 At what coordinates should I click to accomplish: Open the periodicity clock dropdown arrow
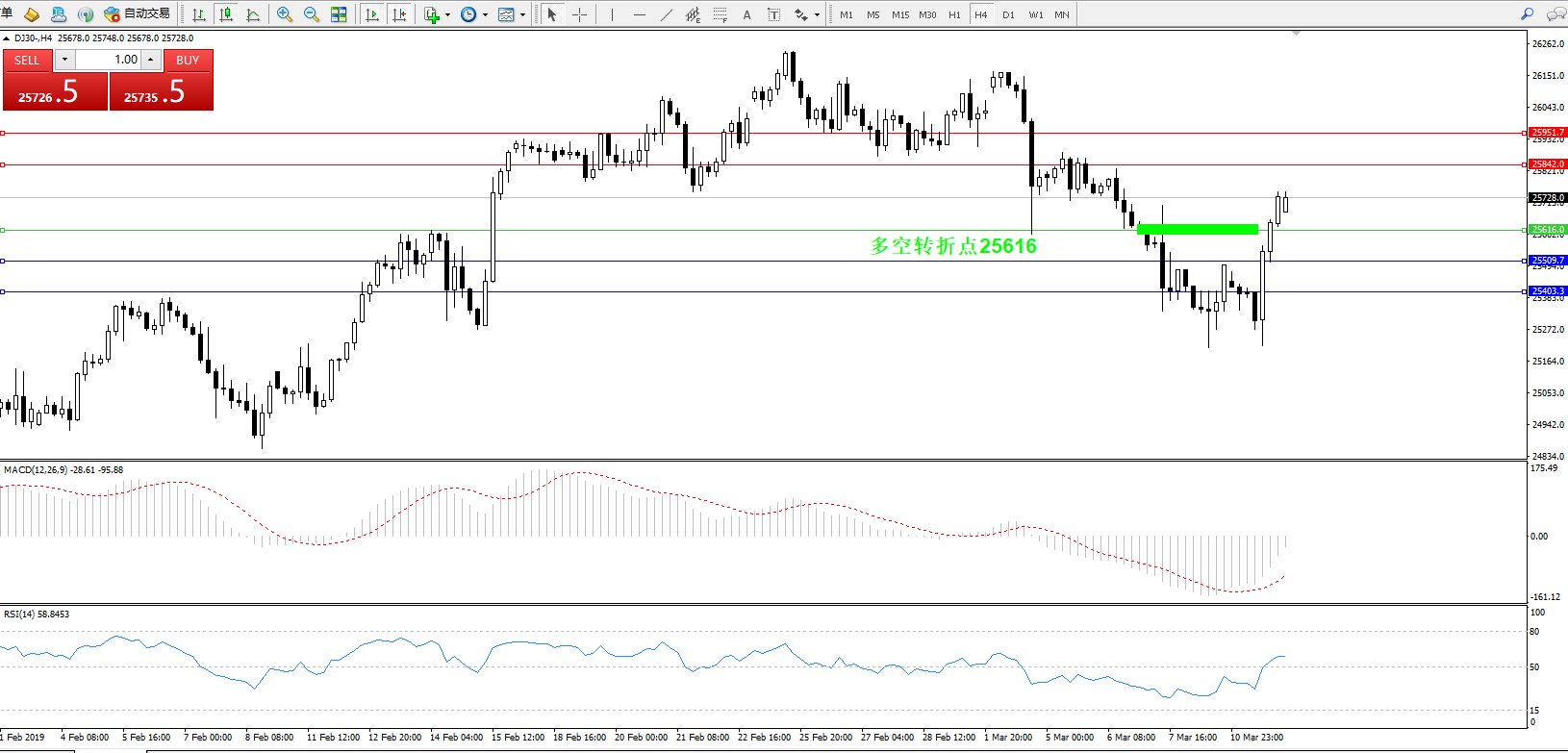click(x=485, y=15)
